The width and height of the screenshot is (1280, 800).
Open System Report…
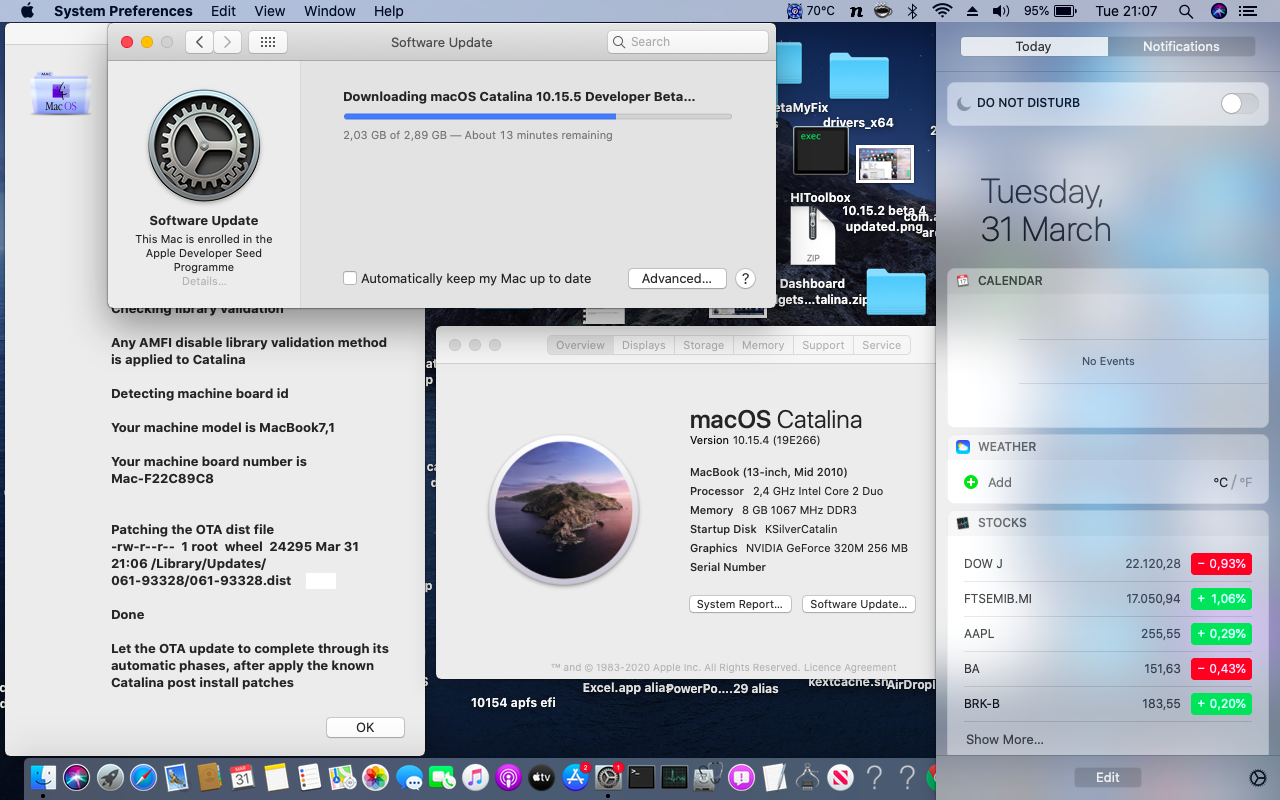tap(740, 604)
